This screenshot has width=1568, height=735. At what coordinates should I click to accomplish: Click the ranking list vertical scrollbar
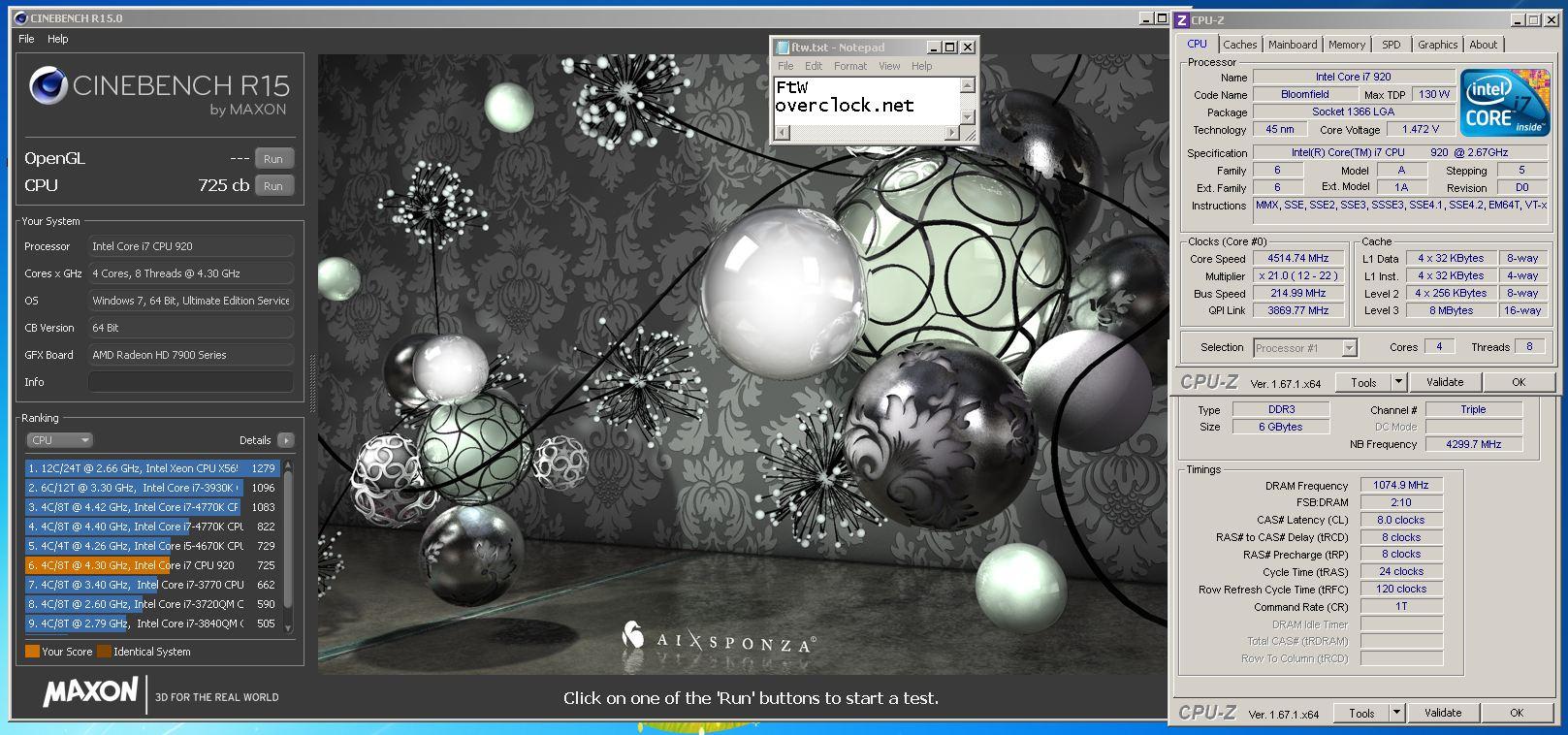point(288,546)
